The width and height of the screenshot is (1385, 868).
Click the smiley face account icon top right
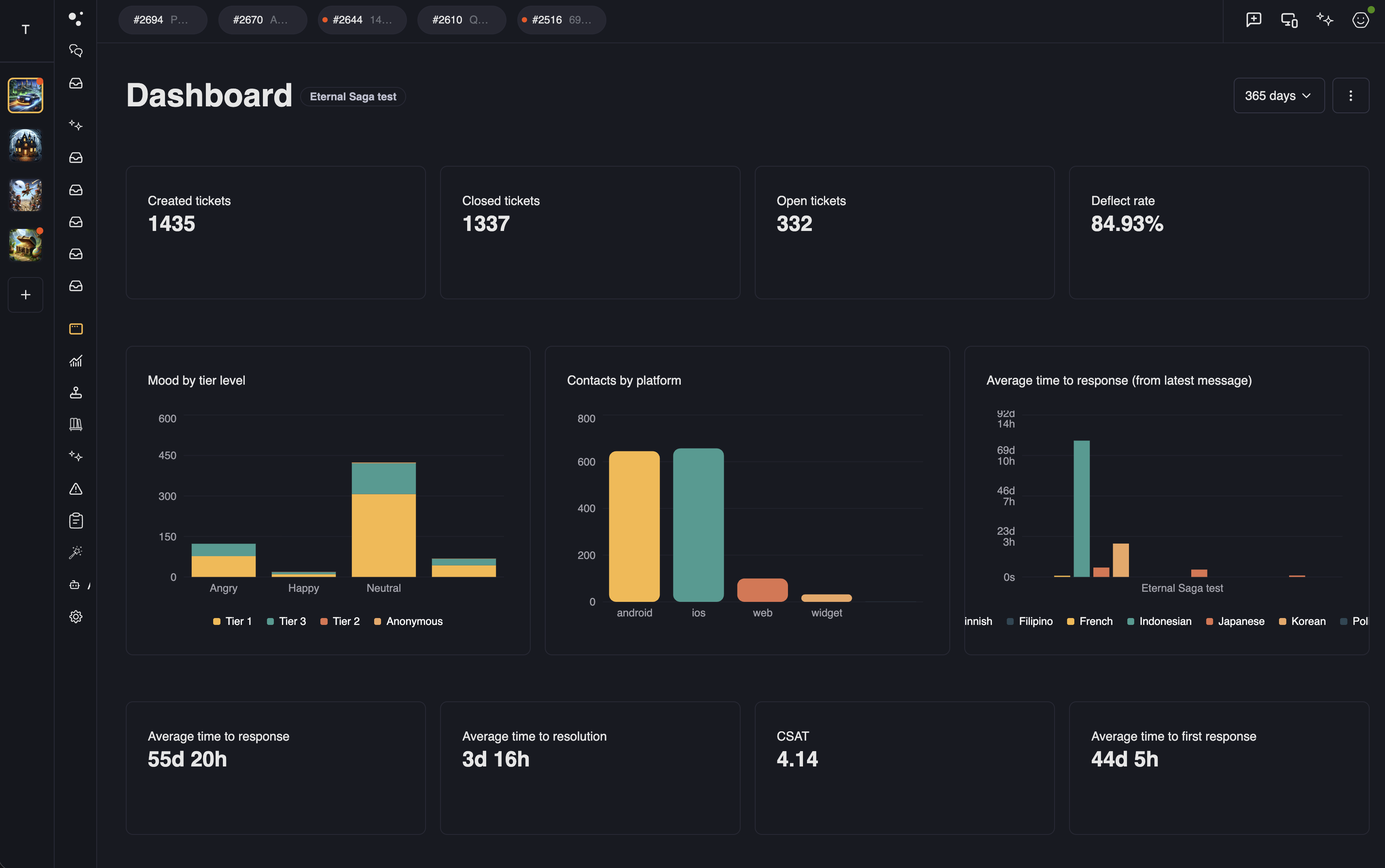tap(1360, 19)
